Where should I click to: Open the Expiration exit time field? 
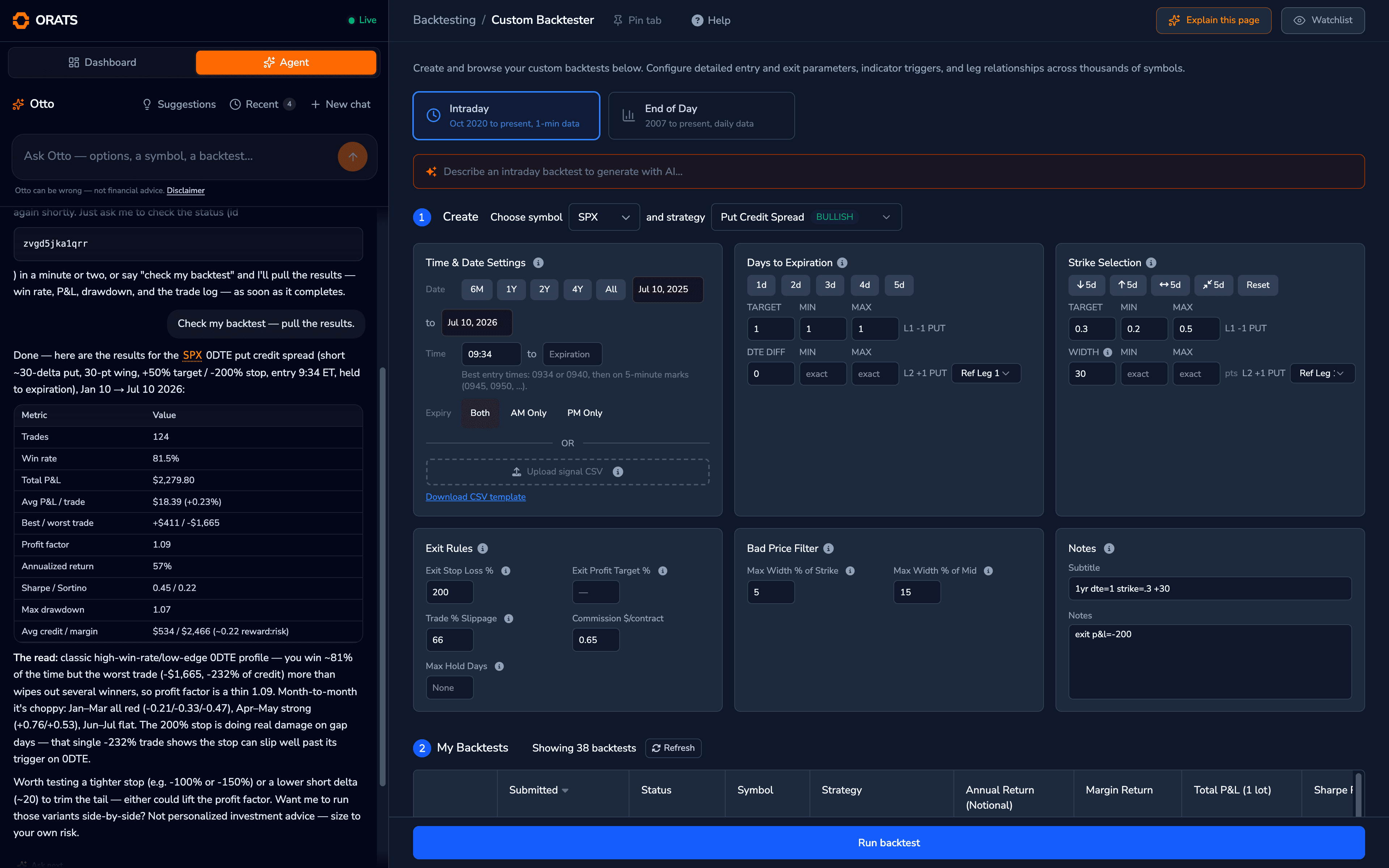(x=572, y=354)
